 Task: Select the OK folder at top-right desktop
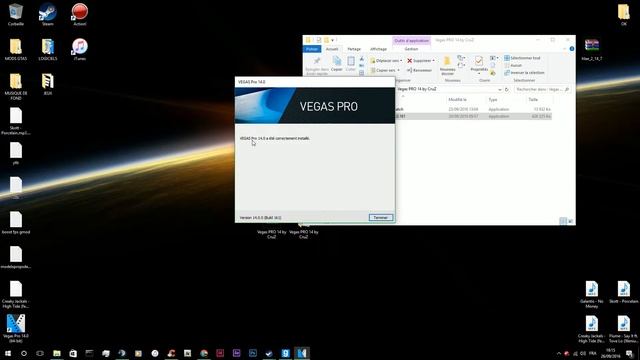624,15
